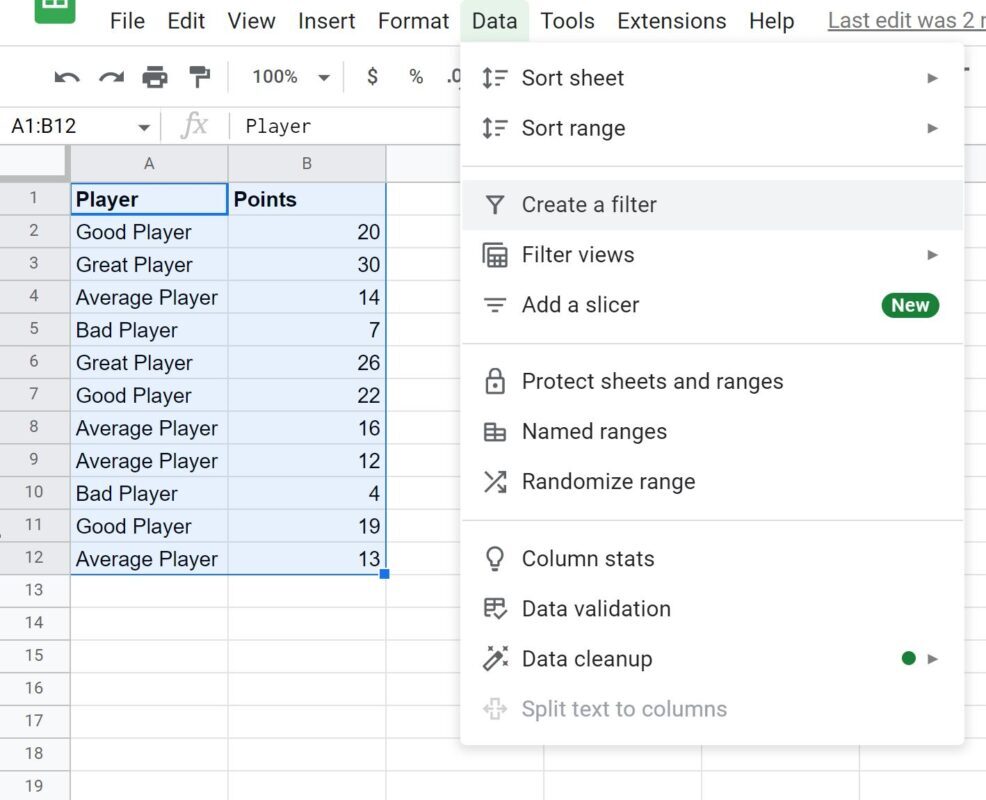Open the 100% zoom dropdown
Image resolution: width=986 pixels, height=800 pixels.
pyautogui.click(x=291, y=77)
